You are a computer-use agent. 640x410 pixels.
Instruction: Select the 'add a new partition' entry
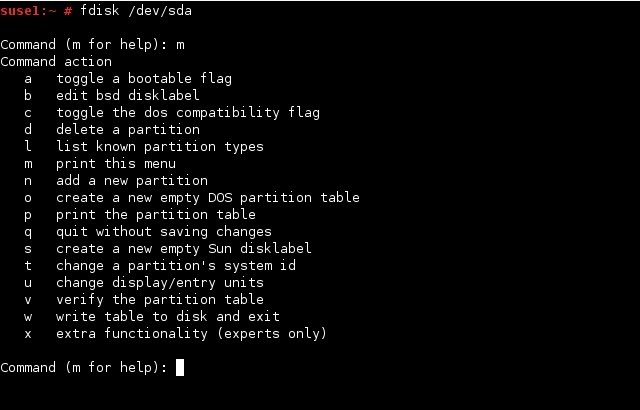132,180
